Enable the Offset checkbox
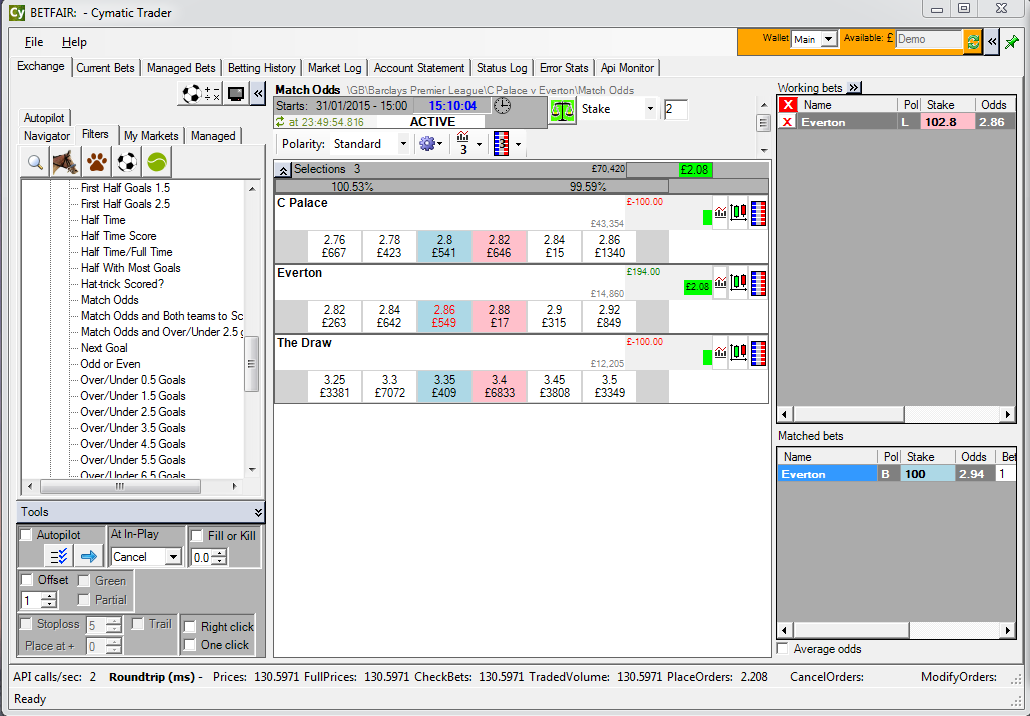1030x716 pixels. (27, 579)
